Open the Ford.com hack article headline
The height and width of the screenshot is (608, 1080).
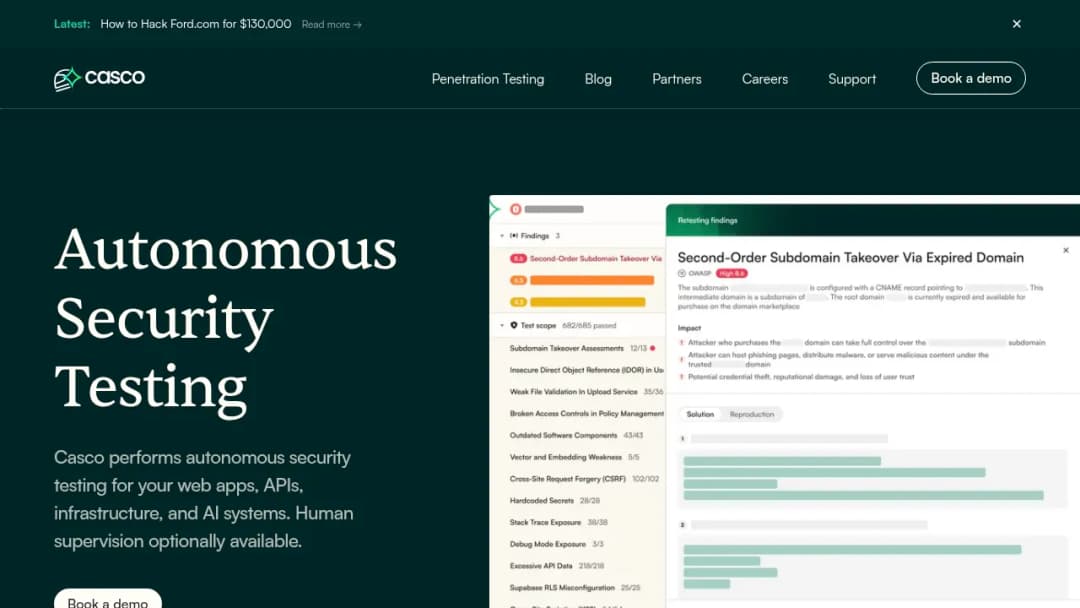click(196, 24)
